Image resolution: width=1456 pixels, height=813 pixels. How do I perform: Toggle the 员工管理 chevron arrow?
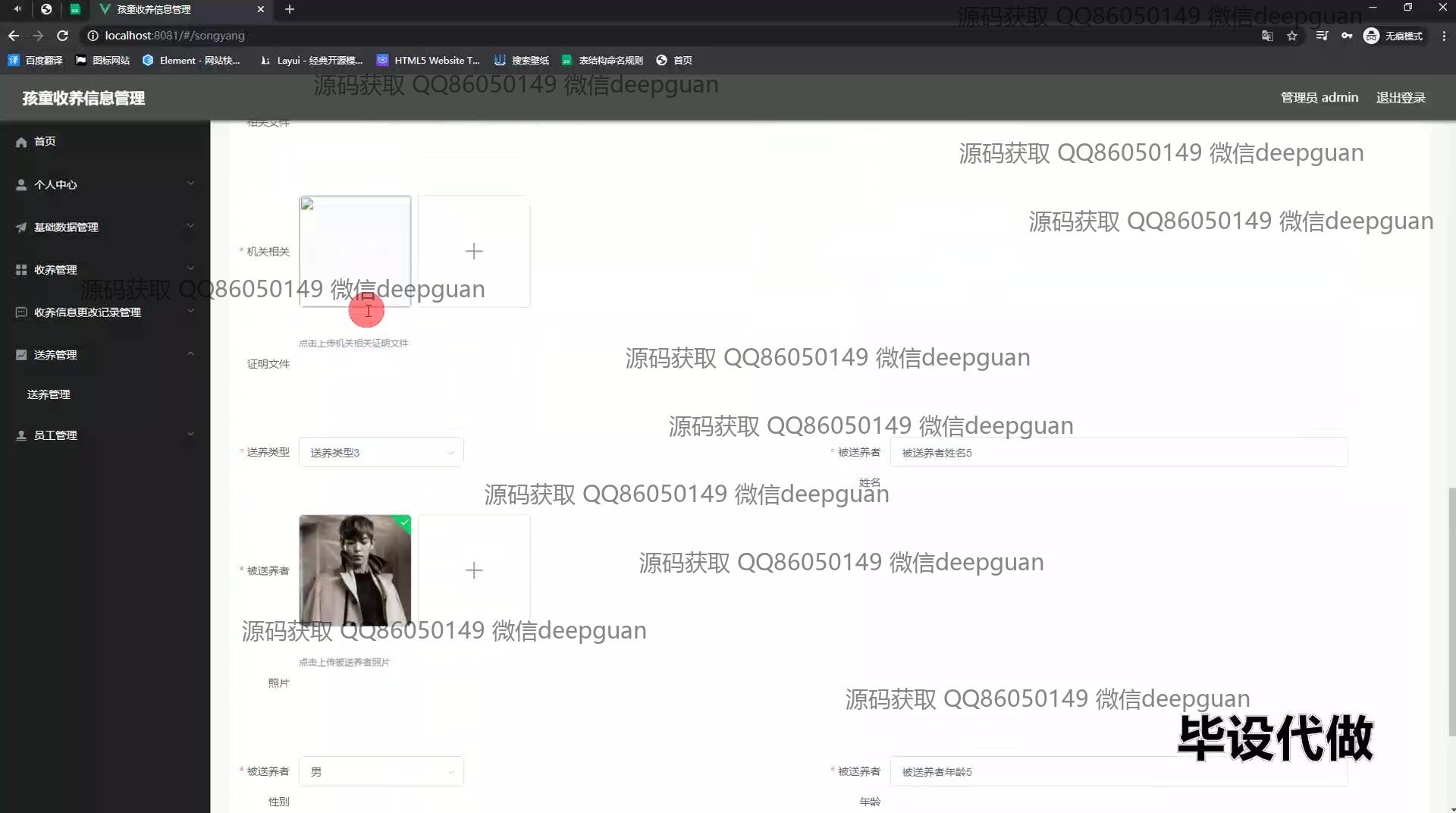pos(191,434)
